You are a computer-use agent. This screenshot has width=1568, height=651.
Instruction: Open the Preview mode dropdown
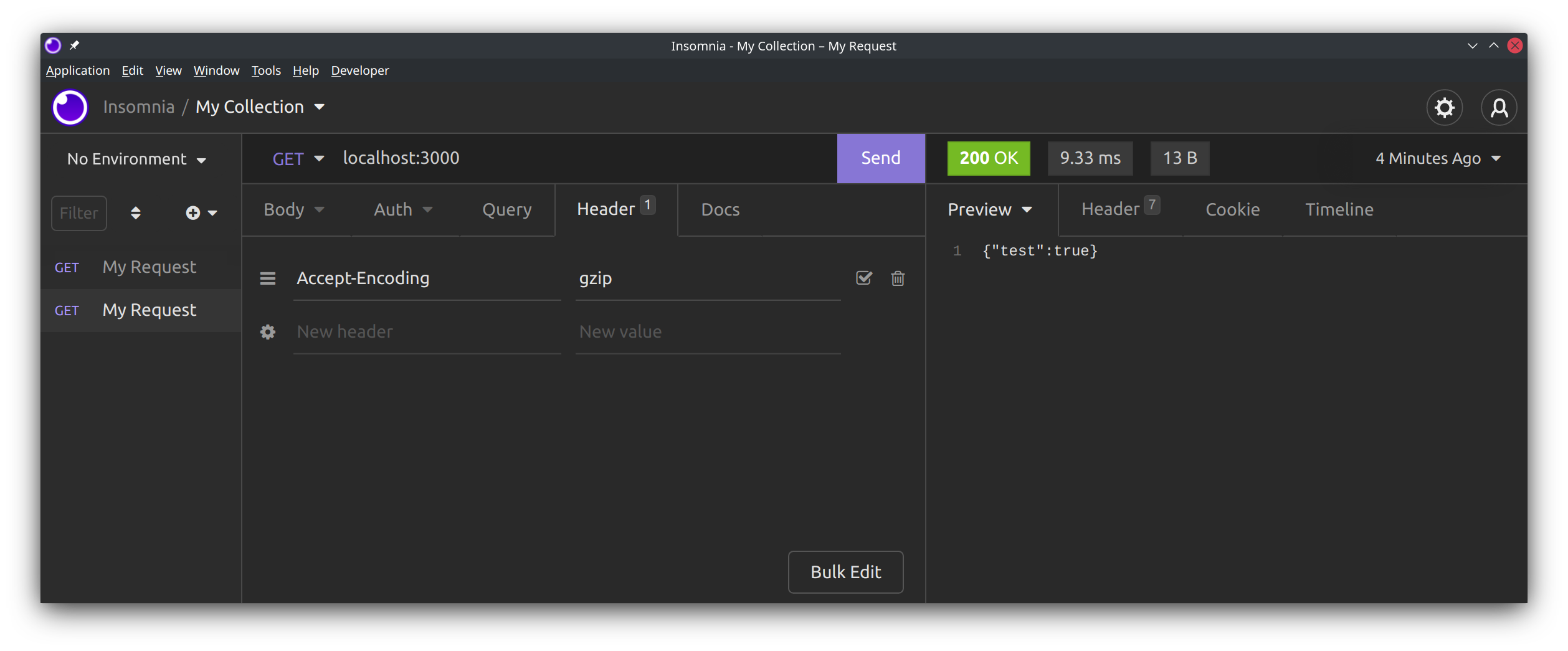click(989, 210)
